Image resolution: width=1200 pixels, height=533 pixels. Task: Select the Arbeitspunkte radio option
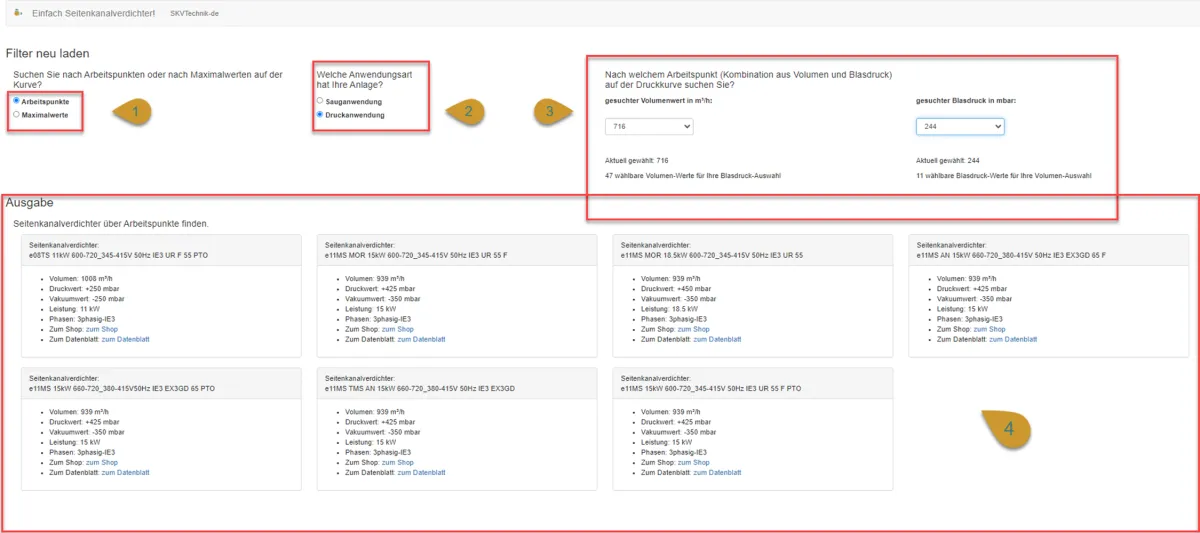point(16,101)
